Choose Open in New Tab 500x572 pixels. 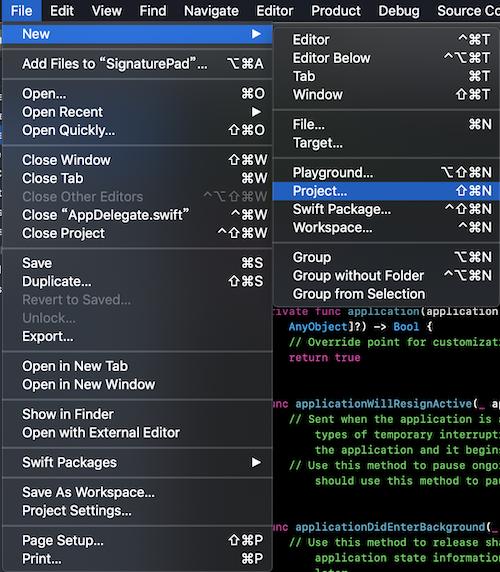click(137, 366)
